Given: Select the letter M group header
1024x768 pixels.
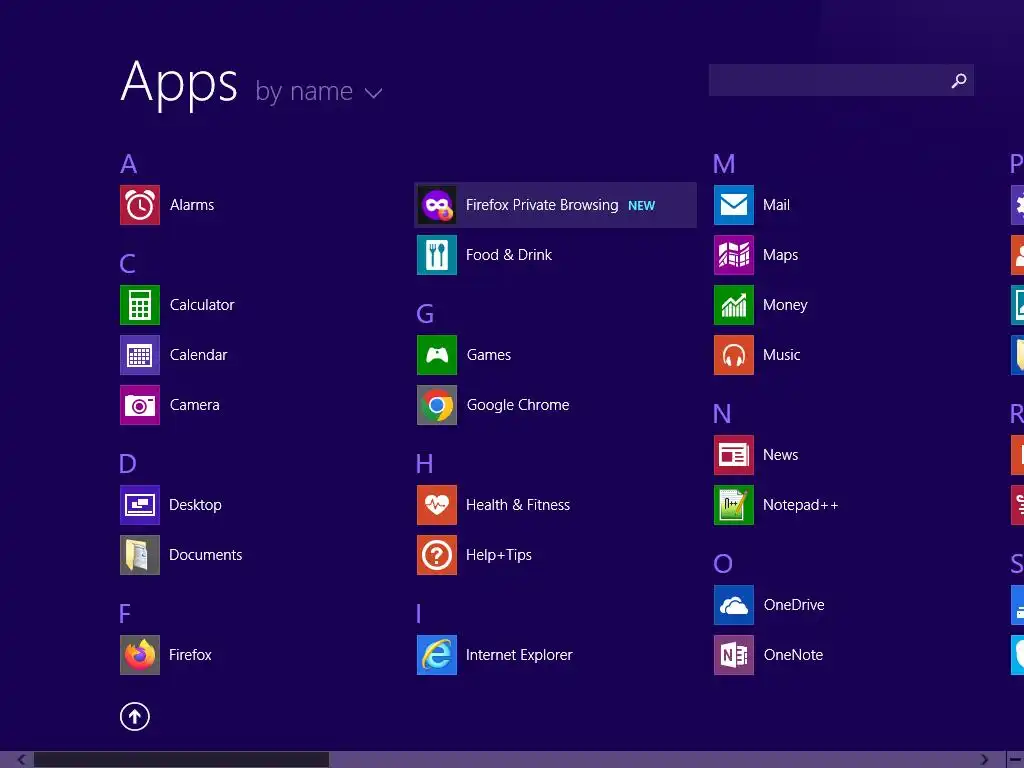Looking at the screenshot, I should [x=724, y=164].
